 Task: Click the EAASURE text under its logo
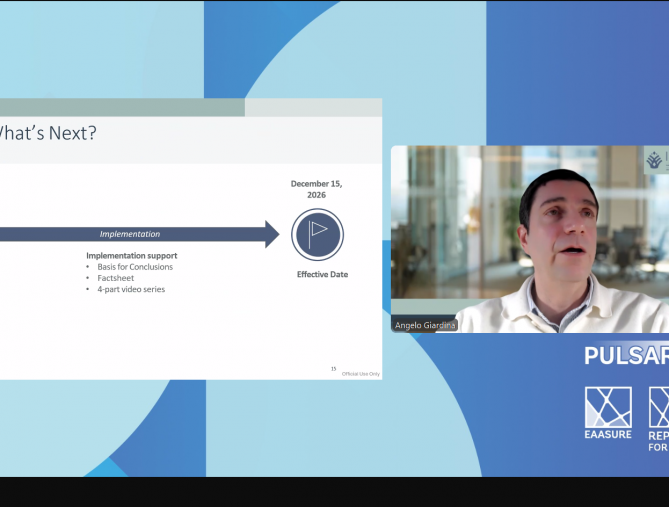click(x=608, y=435)
